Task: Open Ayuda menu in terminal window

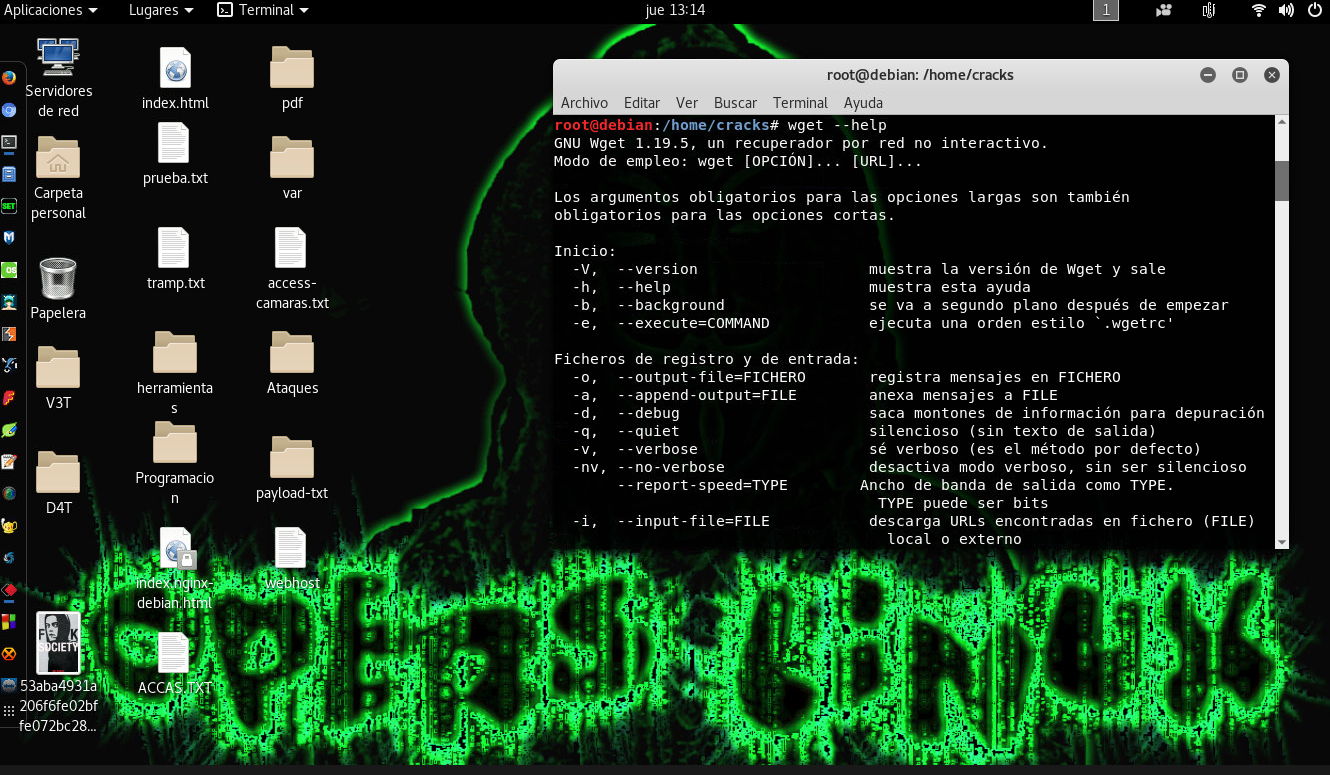Action: (863, 102)
